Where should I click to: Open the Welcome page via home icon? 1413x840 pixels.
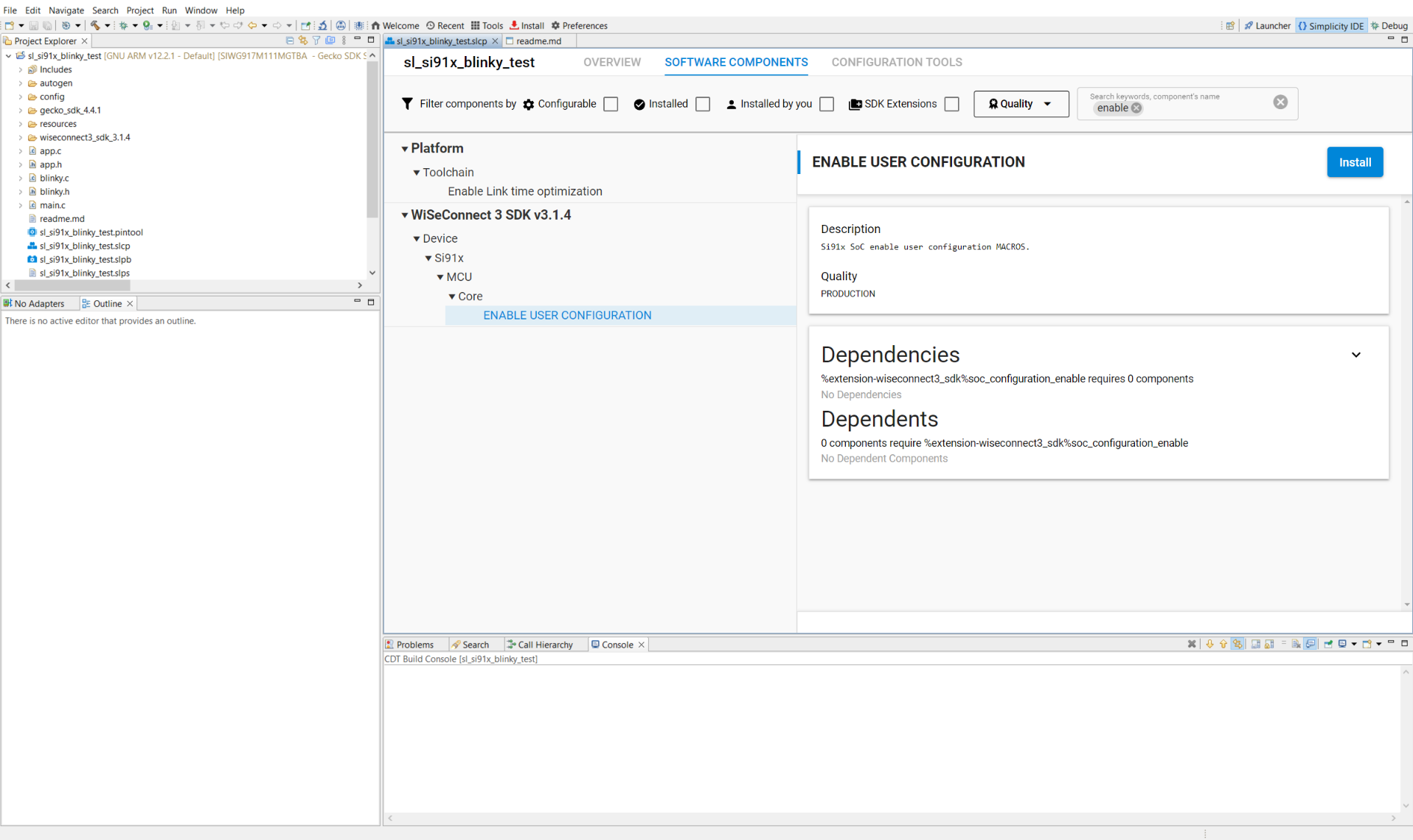[x=395, y=25]
